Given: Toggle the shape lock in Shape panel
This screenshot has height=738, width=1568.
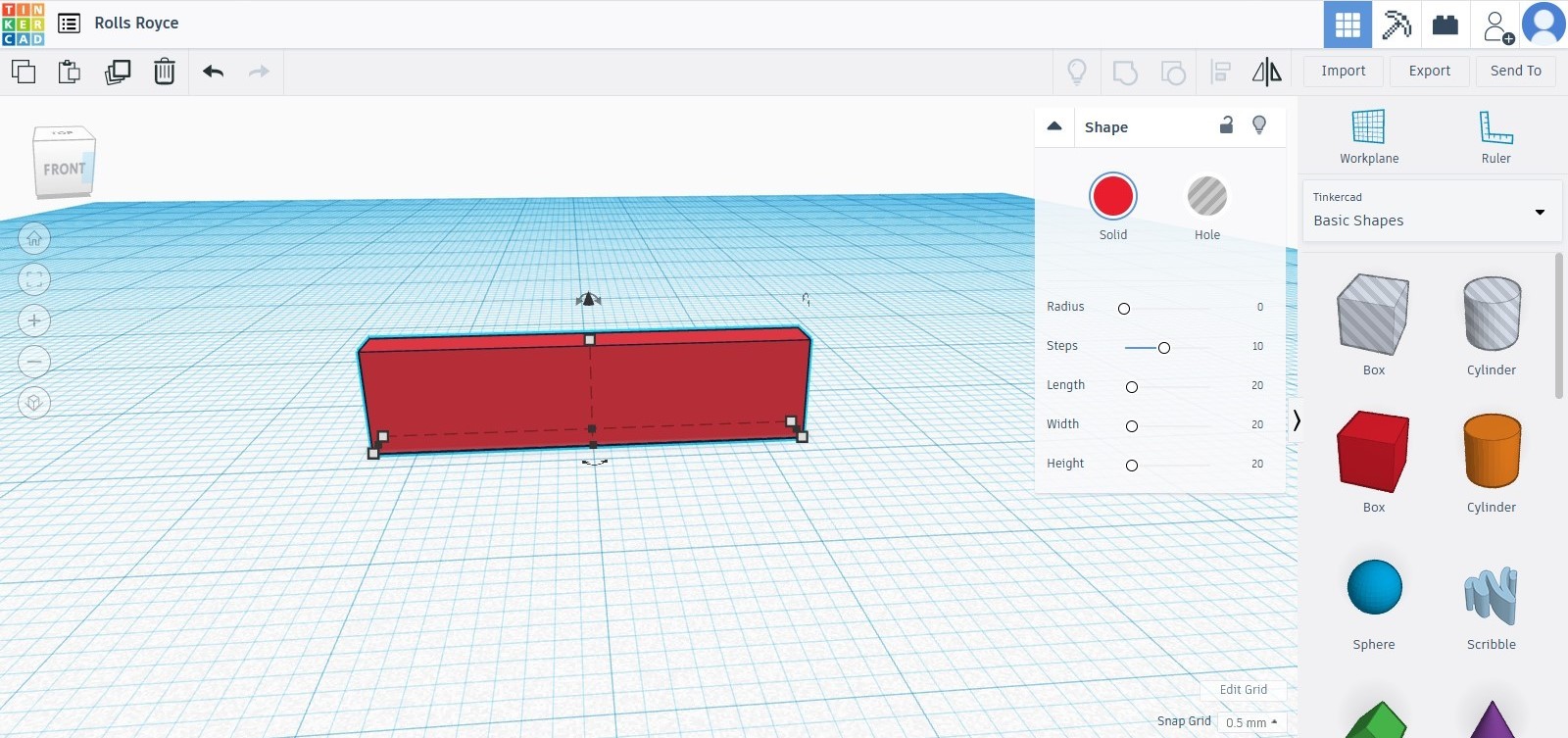Looking at the screenshot, I should point(1226,124).
